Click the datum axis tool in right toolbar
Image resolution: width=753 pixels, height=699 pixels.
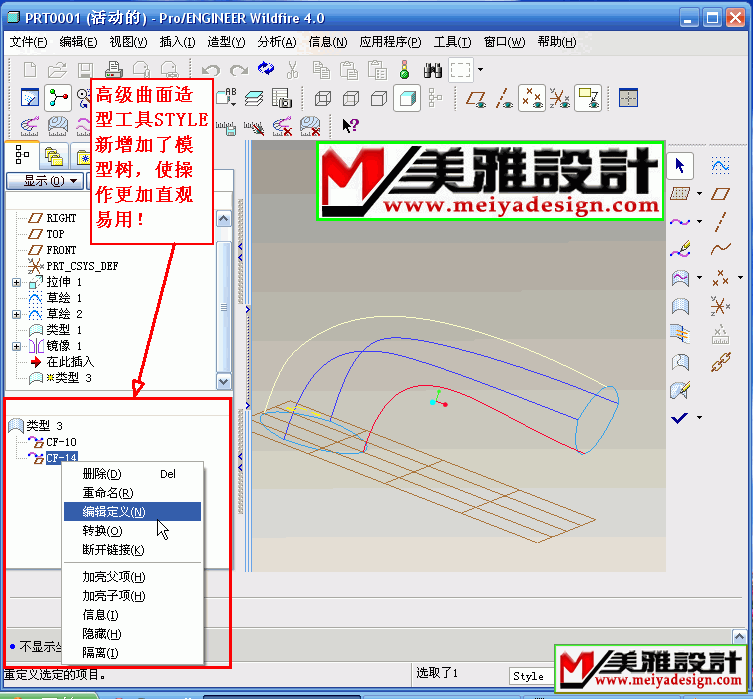(x=720, y=222)
